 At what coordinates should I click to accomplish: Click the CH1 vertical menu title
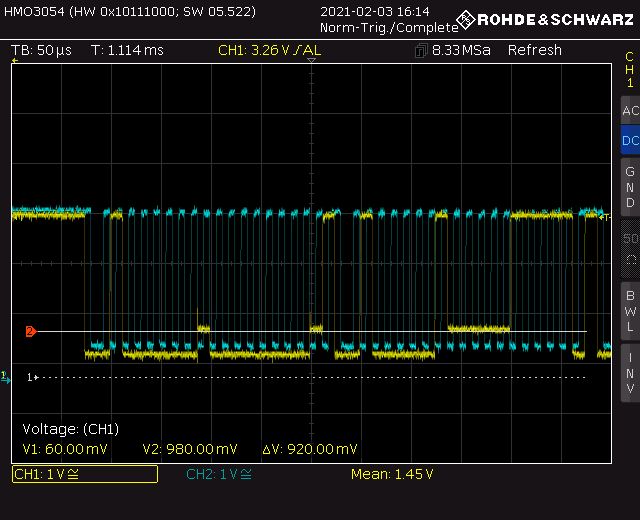point(630,69)
